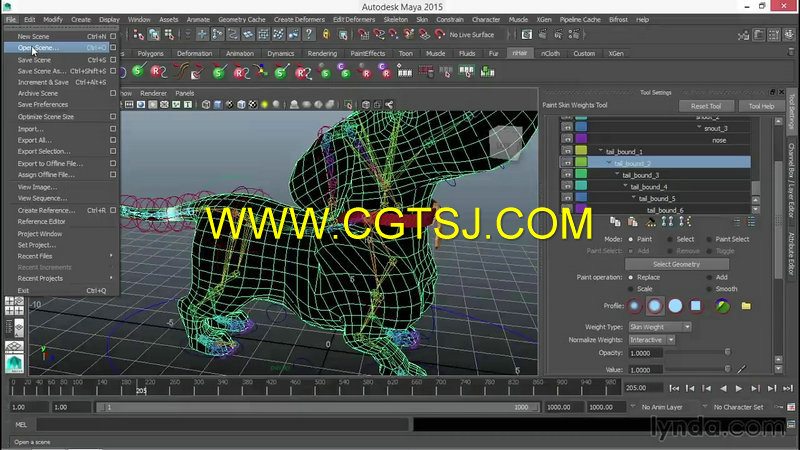Click the tail_bound_3 color swatch

[x=581, y=174]
